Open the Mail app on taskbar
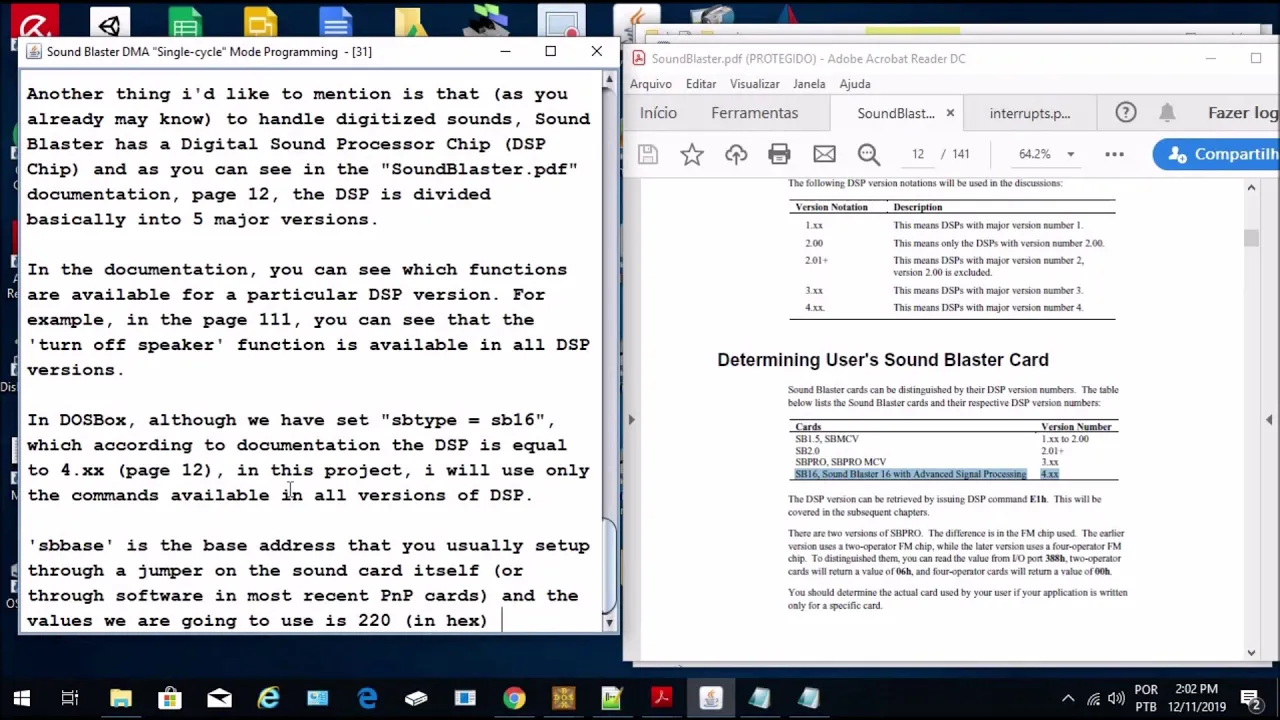Image resolution: width=1280 pixels, height=720 pixels. pyautogui.click(x=219, y=698)
